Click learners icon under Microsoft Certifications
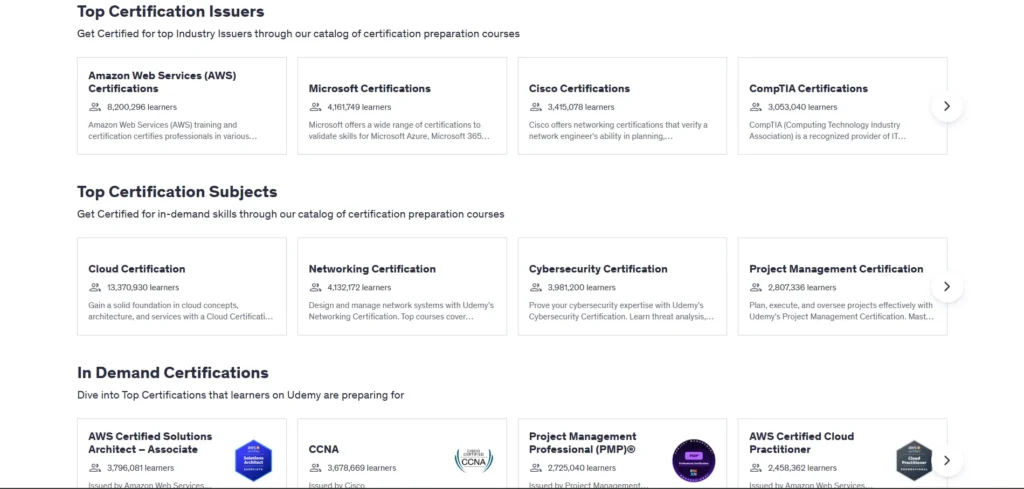 tap(316, 107)
